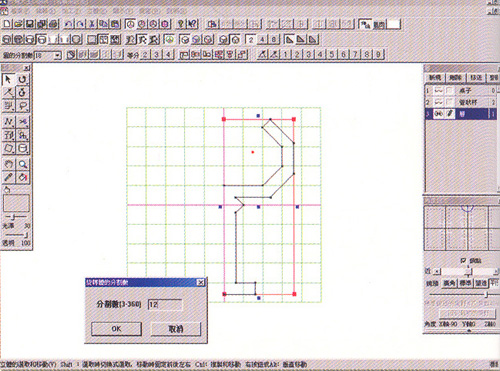Click the undo arrow icon
Image resolution: width=500 pixels, height=371 pixels.
pyautogui.click(x=69, y=24)
